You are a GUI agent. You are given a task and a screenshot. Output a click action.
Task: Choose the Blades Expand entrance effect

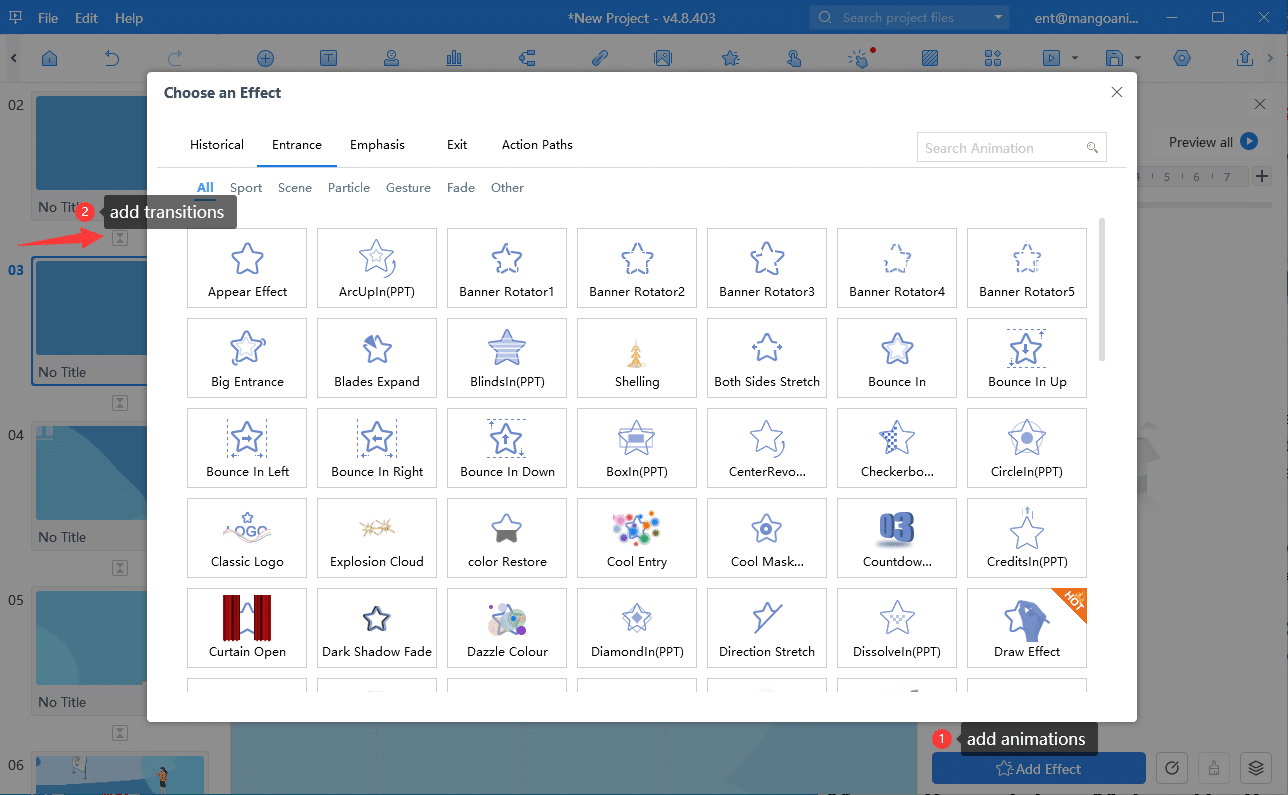click(x=377, y=357)
